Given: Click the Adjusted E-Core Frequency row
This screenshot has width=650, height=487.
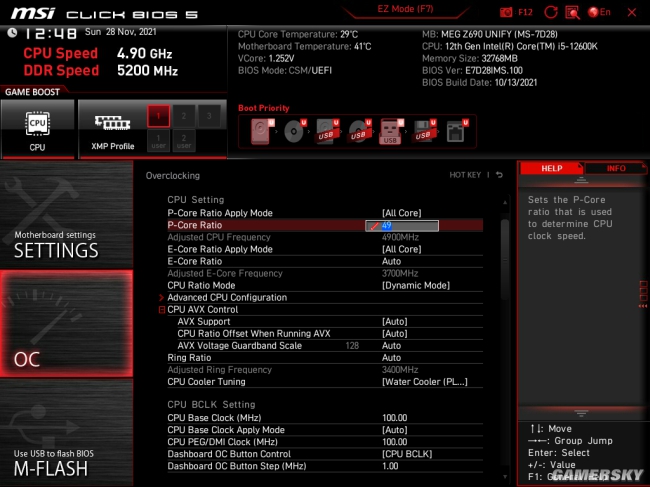Looking at the screenshot, I should coord(325,273).
